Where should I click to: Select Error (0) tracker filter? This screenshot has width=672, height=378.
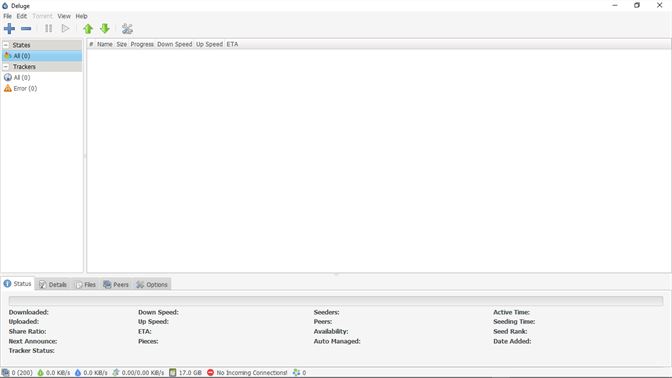click(x=42, y=88)
